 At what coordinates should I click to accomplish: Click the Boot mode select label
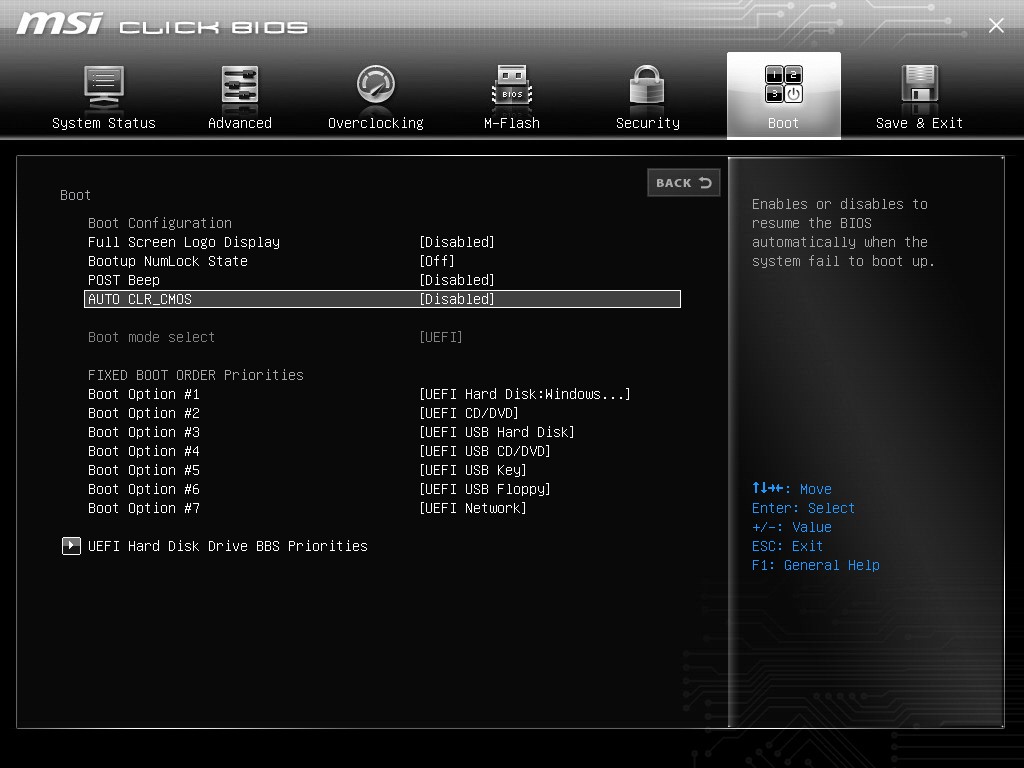pos(152,337)
